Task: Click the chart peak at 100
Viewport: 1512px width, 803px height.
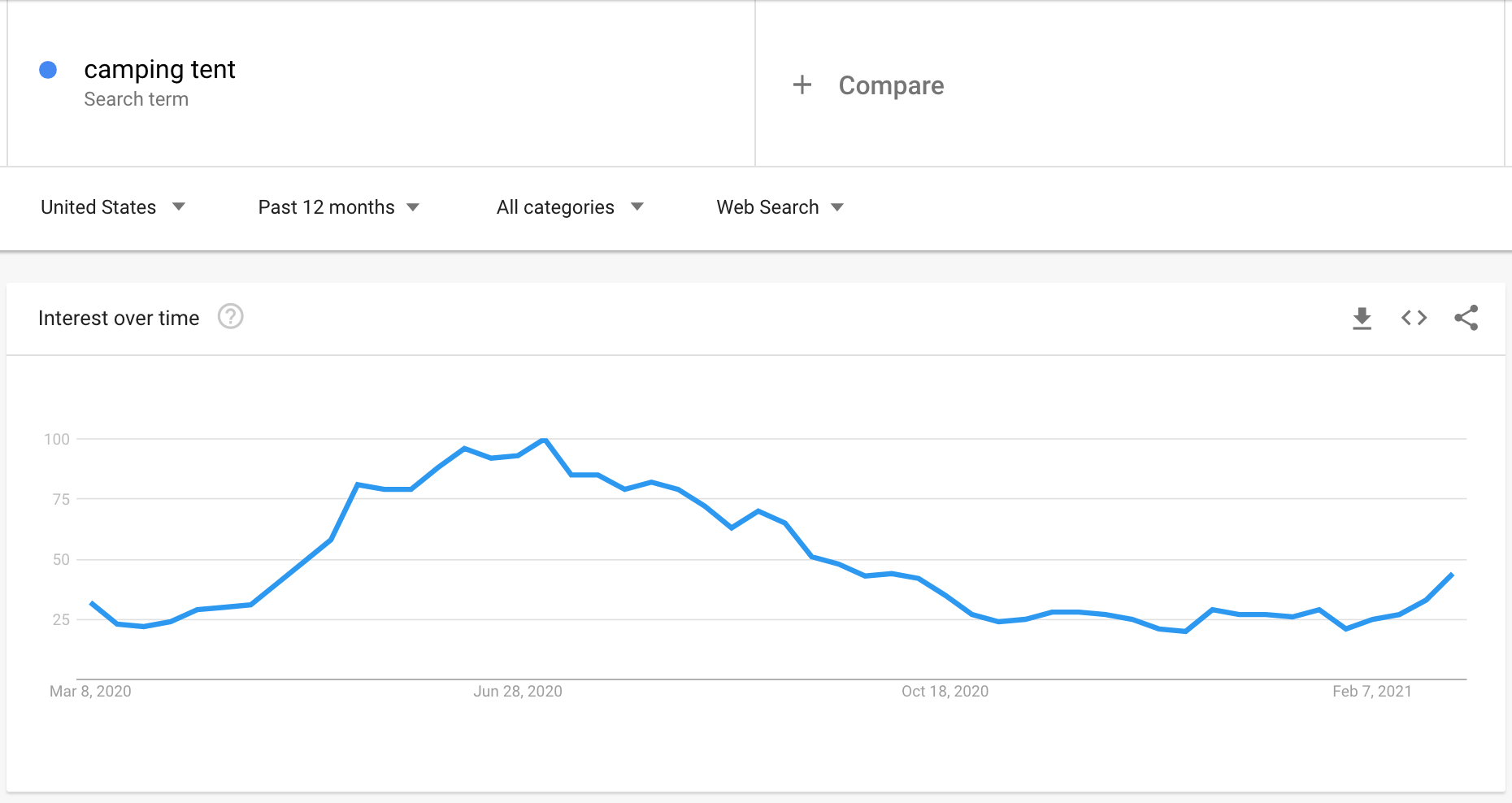Action: click(544, 440)
